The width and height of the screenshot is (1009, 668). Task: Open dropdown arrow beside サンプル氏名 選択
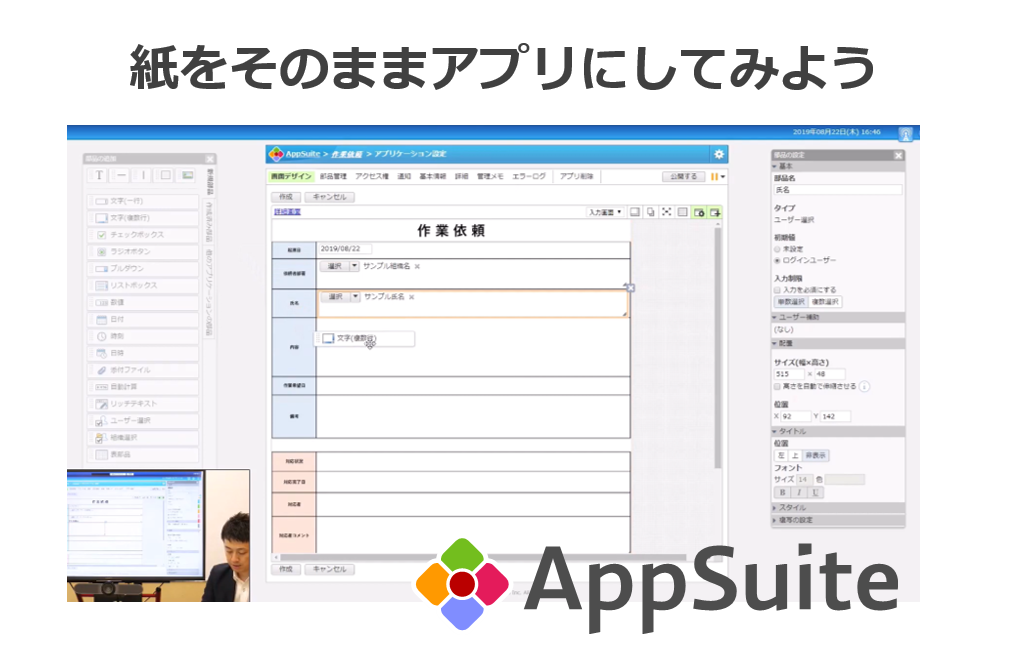(355, 297)
